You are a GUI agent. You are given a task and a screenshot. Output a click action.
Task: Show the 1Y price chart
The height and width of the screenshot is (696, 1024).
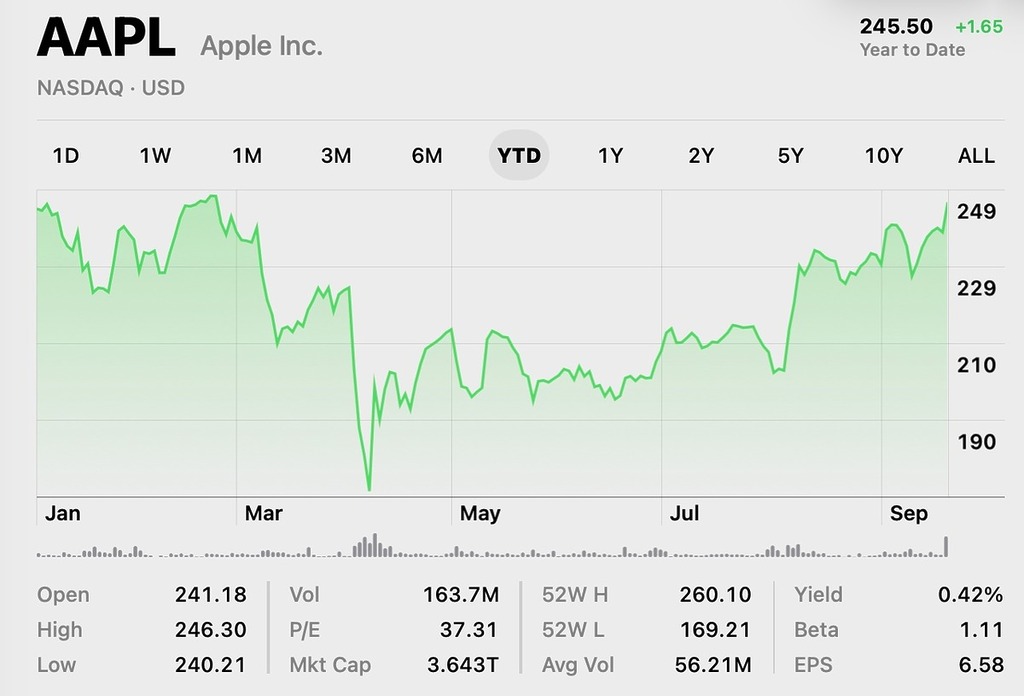pyautogui.click(x=610, y=155)
